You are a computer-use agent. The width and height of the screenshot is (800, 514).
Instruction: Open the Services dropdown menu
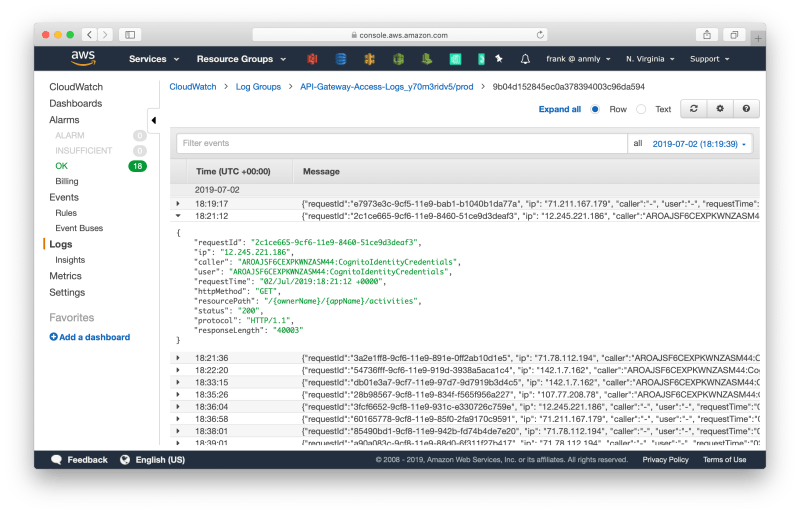pos(154,59)
